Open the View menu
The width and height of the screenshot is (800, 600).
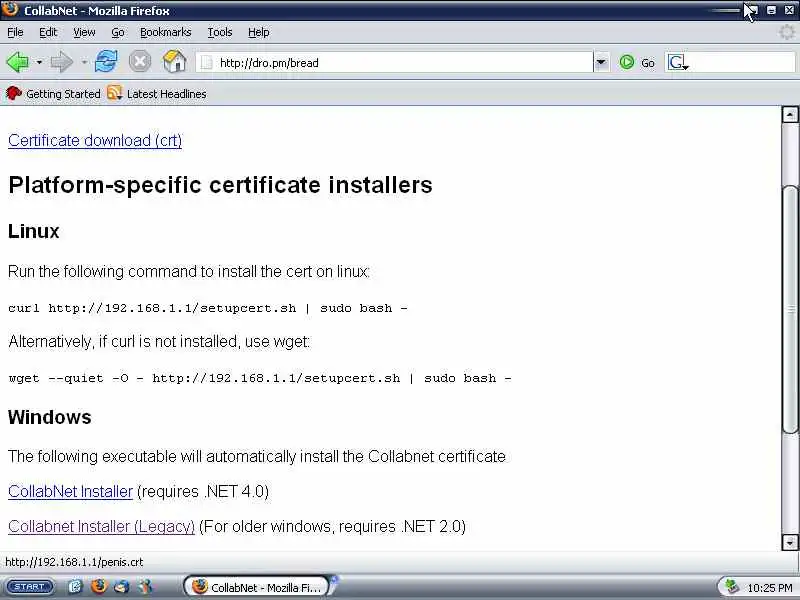pos(84,32)
